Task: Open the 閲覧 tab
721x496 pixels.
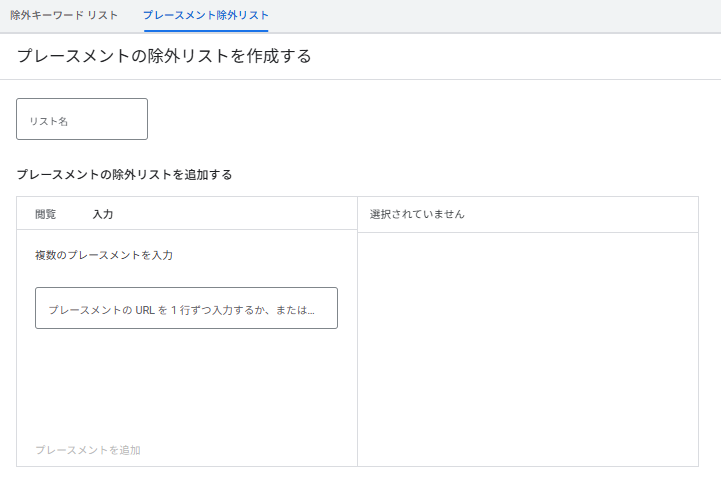Action: point(46,214)
